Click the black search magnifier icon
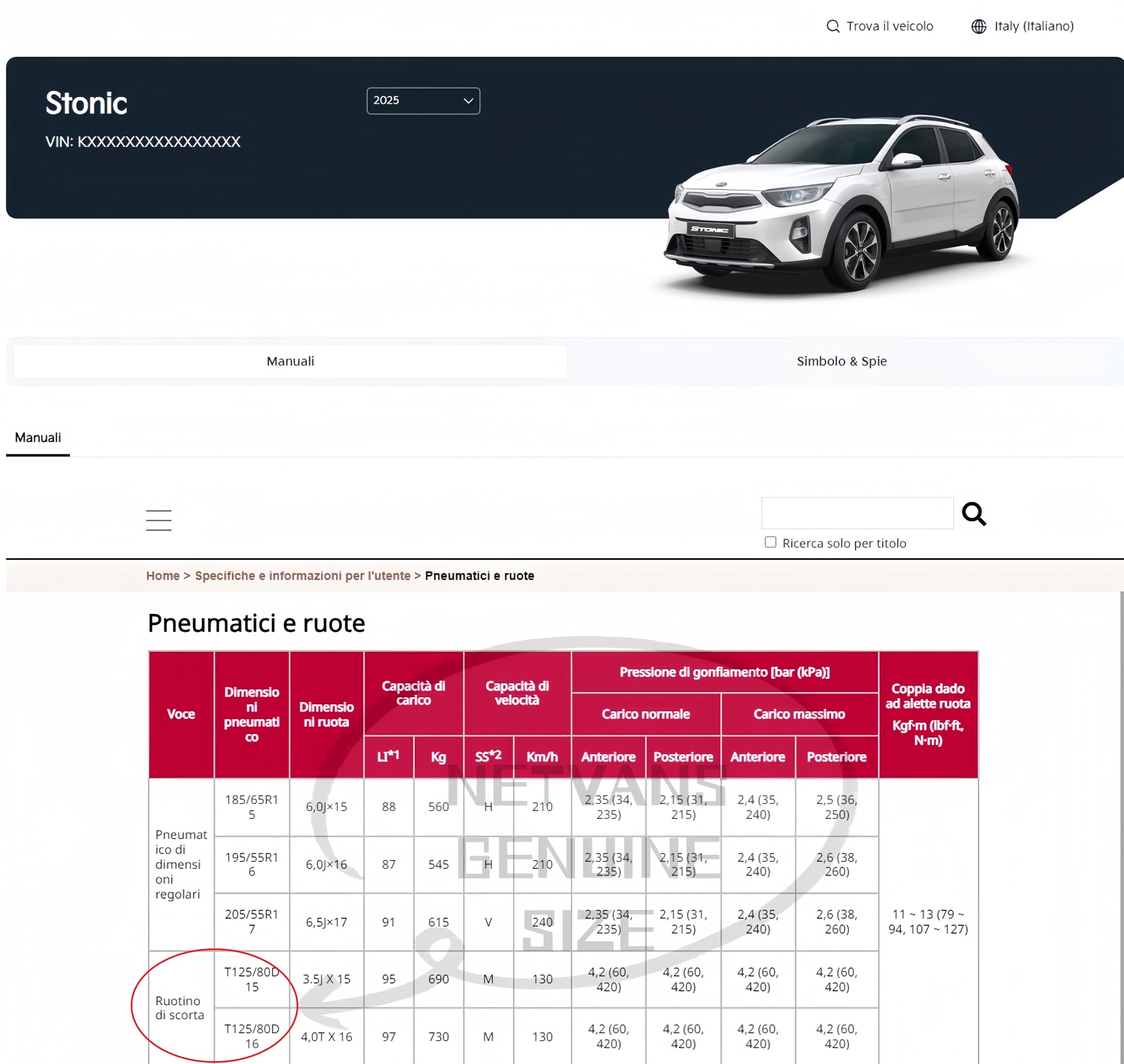 (974, 514)
